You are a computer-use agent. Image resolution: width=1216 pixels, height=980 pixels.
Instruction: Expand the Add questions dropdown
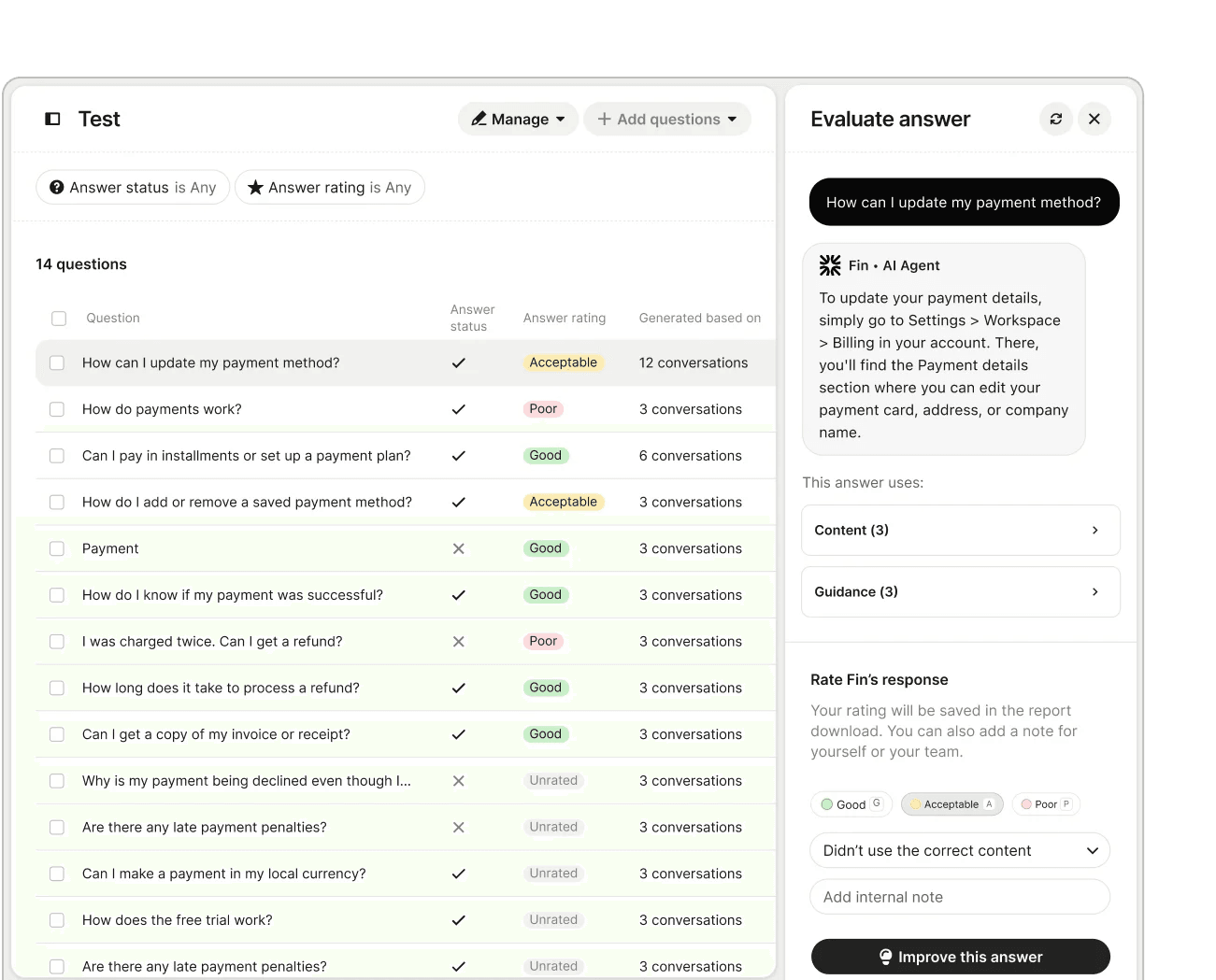point(666,119)
